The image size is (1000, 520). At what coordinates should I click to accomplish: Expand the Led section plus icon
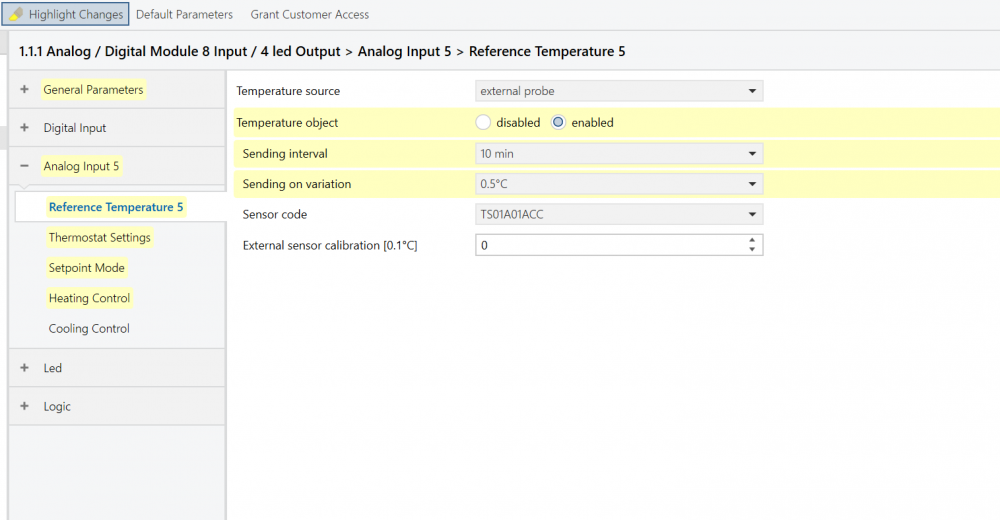click(x=24, y=368)
